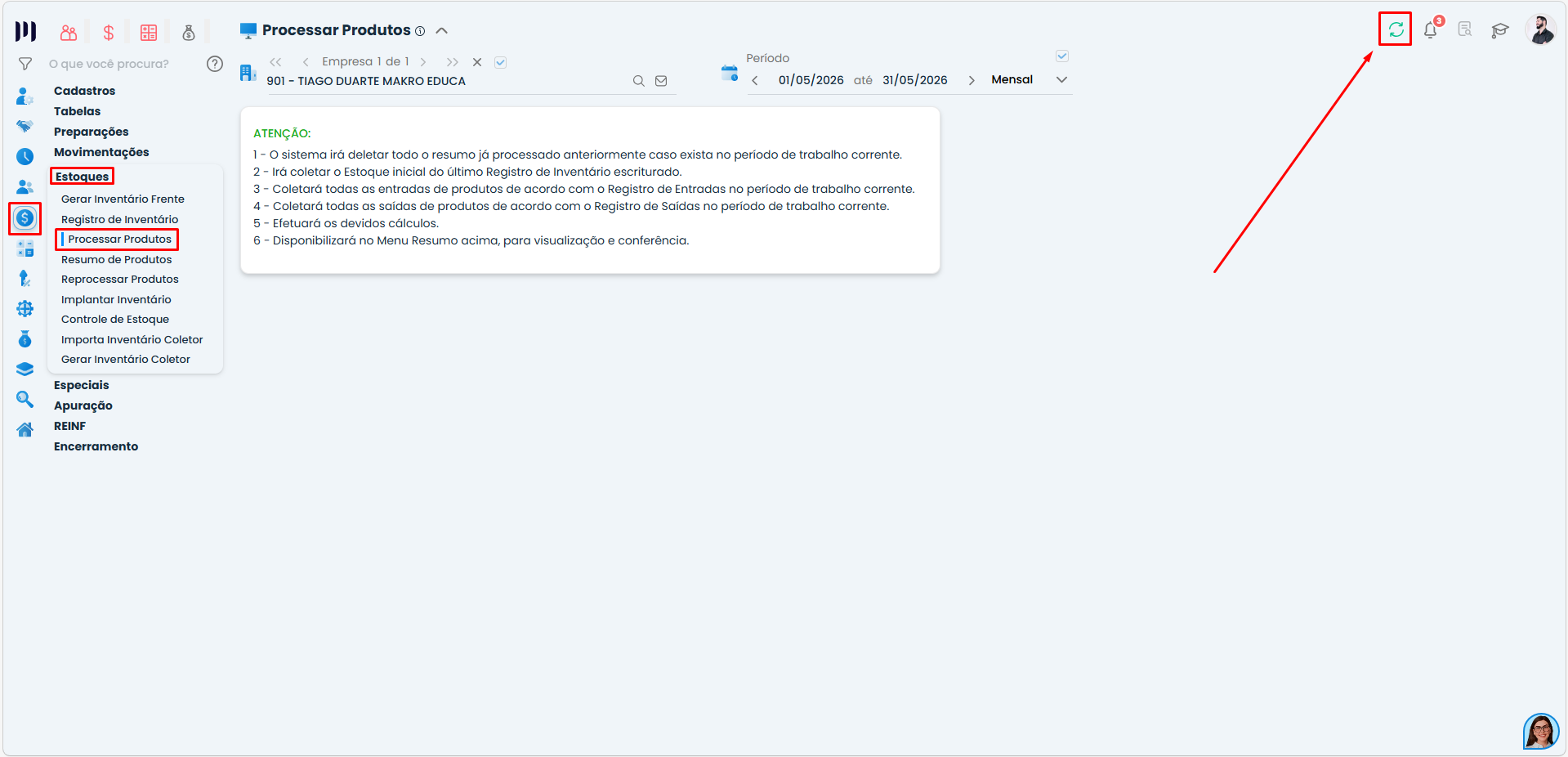Image resolution: width=1568 pixels, height=757 pixels.
Task: Open the user profile avatar
Action: (x=1541, y=29)
